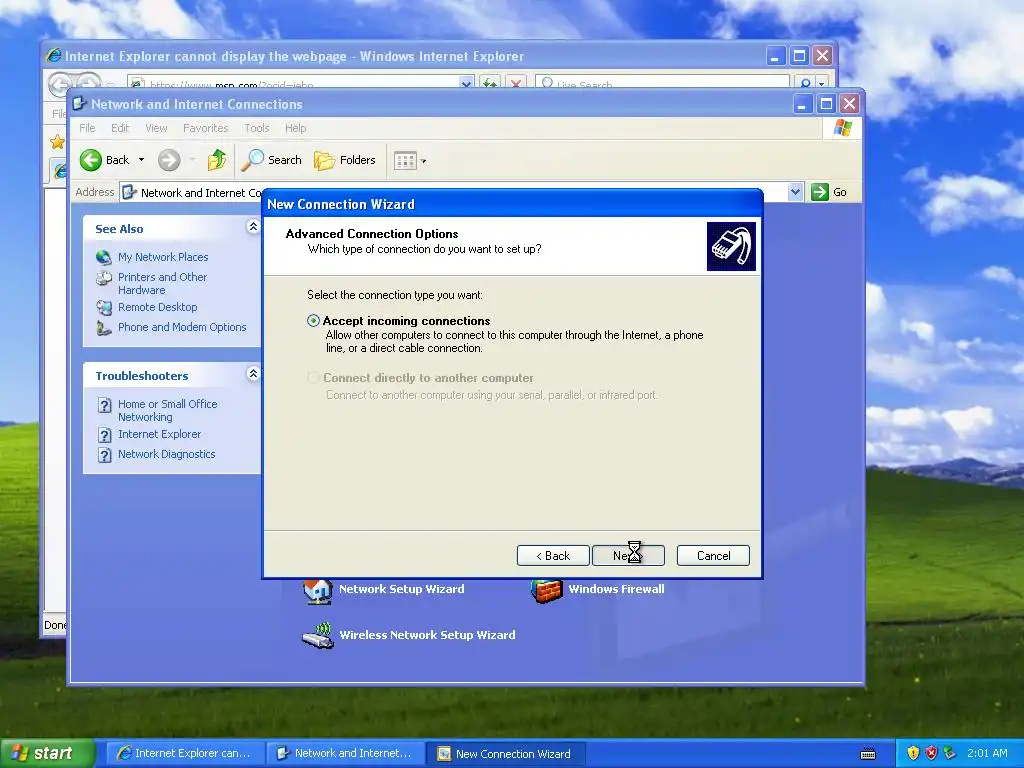Image resolution: width=1024 pixels, height=768 pixels.
Task: Open Phone and Modem Options link
Action: (x=182, y=327)
